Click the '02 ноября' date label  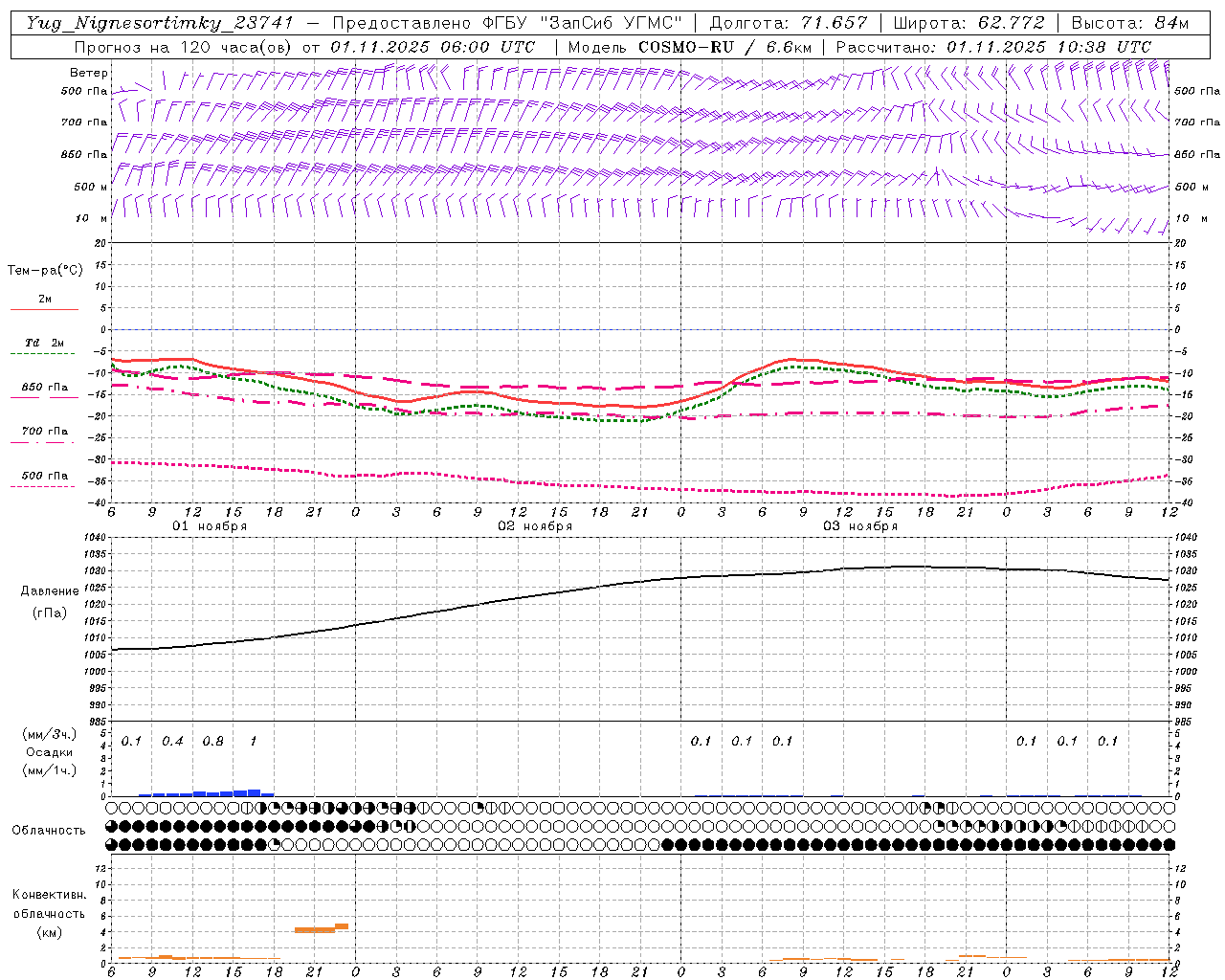(535, 526)
